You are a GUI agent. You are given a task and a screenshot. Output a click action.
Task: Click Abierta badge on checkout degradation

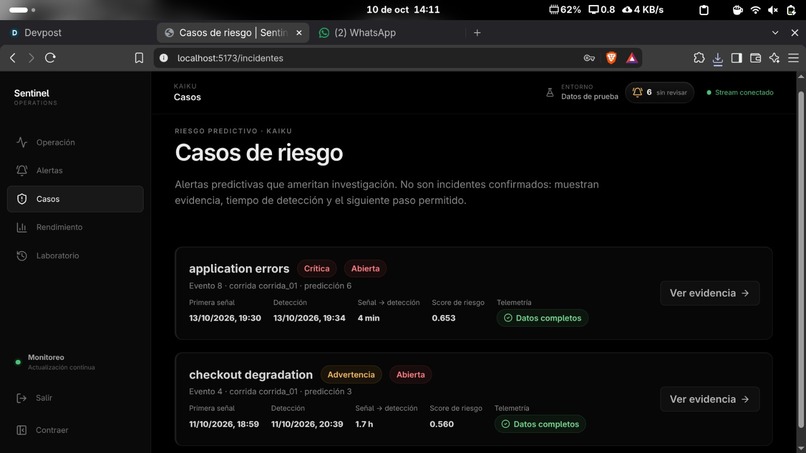[410, 374]
